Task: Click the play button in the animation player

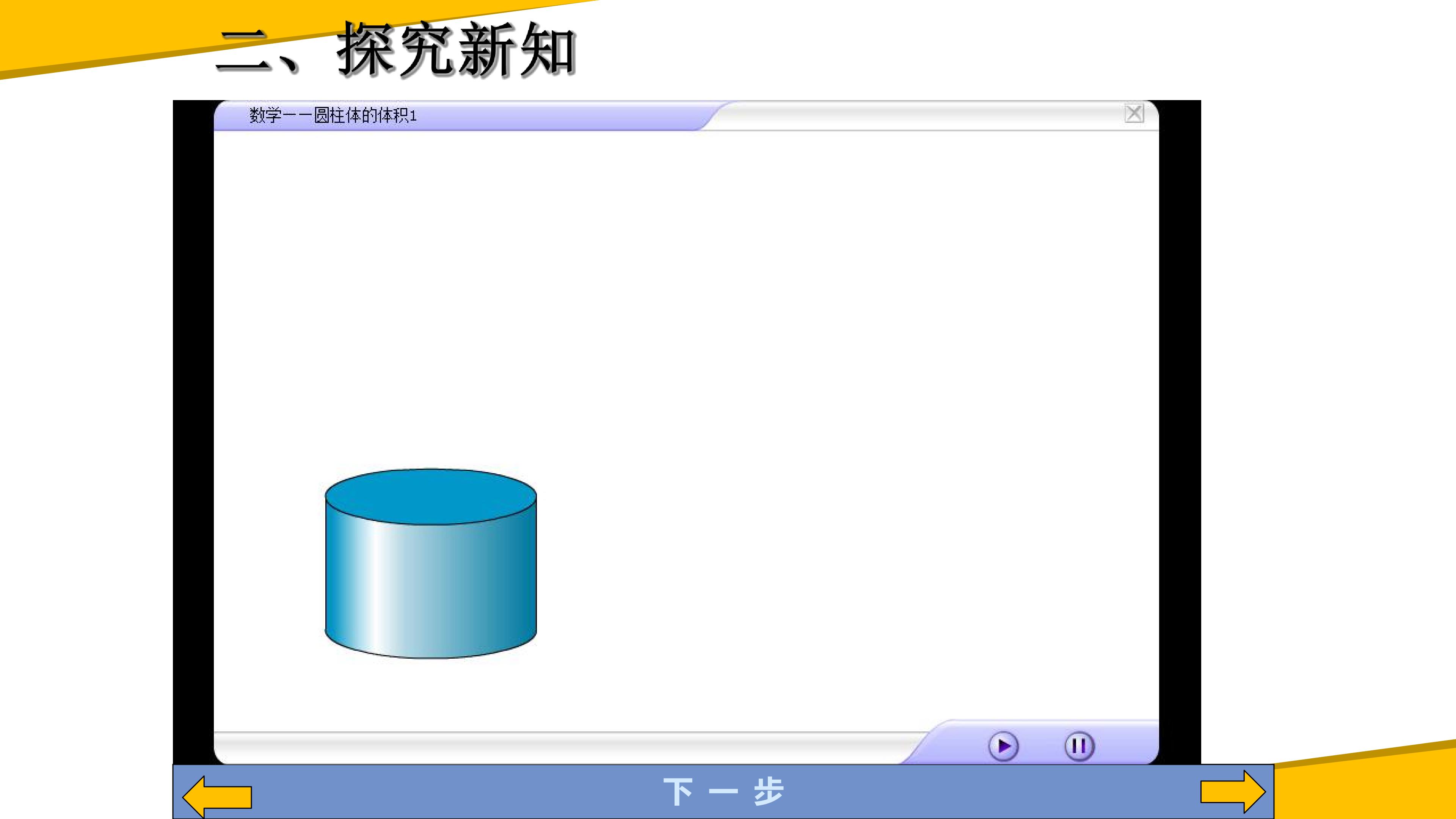Action: [x=1003, y=746]
